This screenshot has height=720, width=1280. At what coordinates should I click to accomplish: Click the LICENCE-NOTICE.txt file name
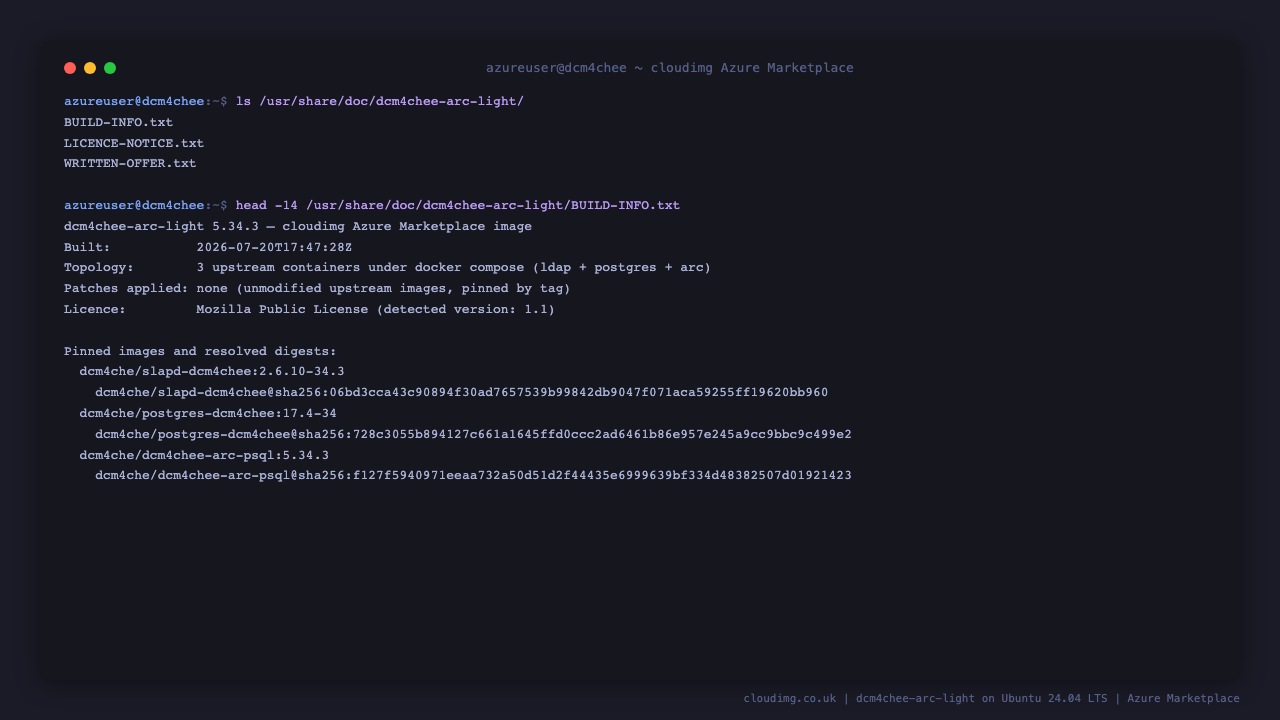point(134,143)
